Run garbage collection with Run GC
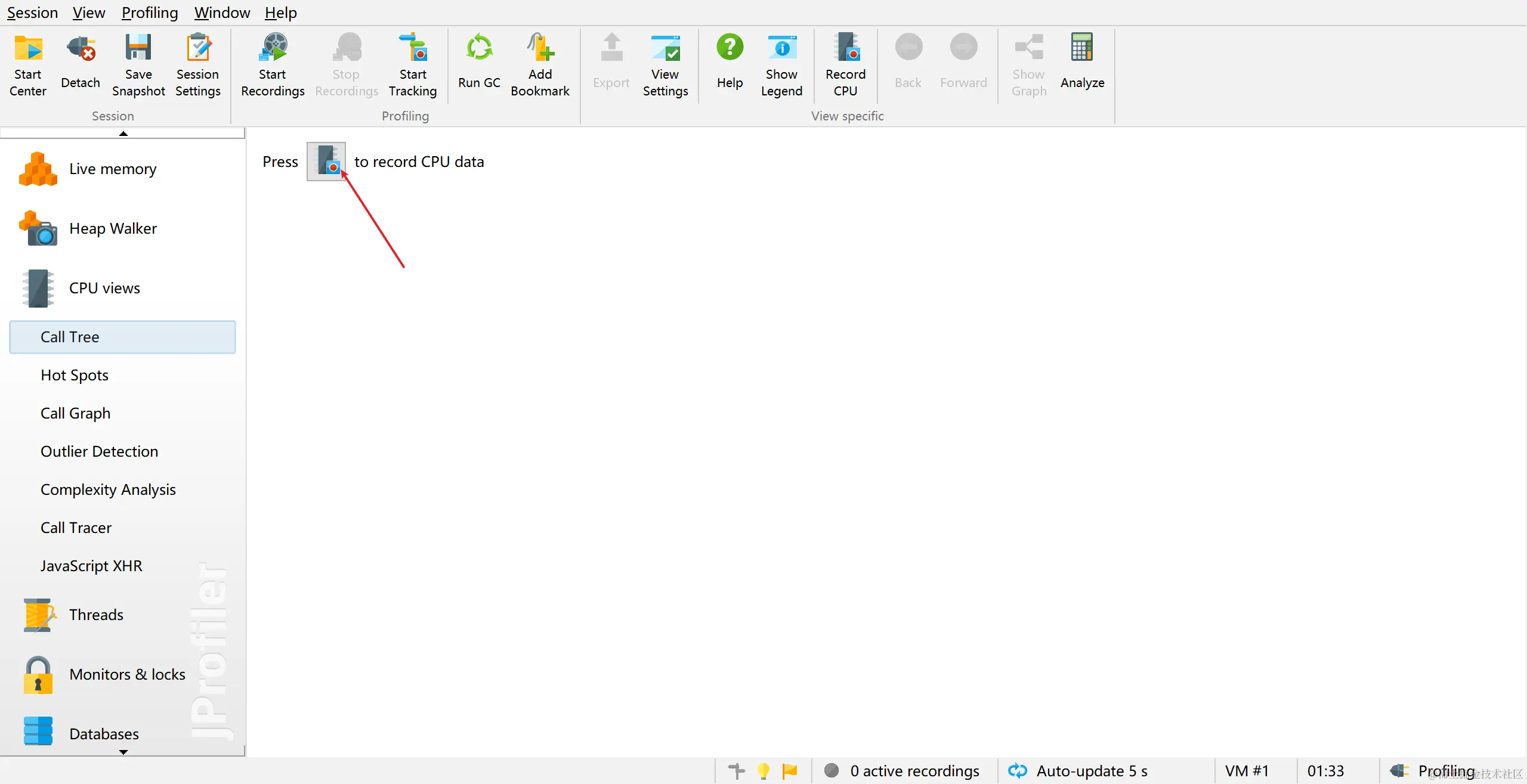Viewport: 1527px width, 784px height. point(479,64)
